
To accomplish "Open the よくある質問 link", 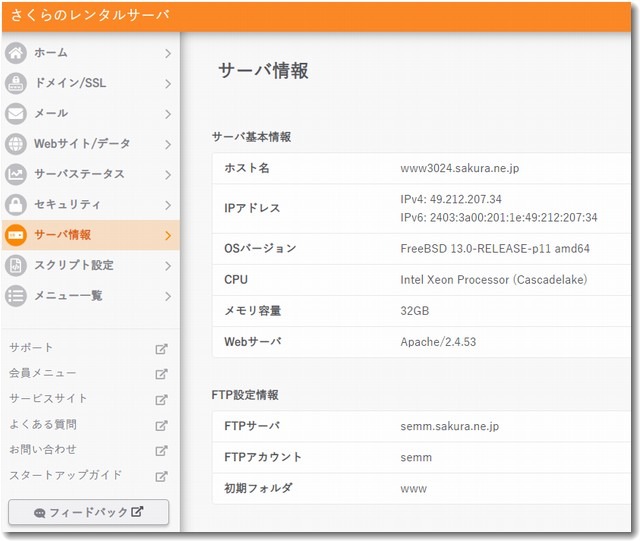I will pyautogui.click(x=43, y=424).
